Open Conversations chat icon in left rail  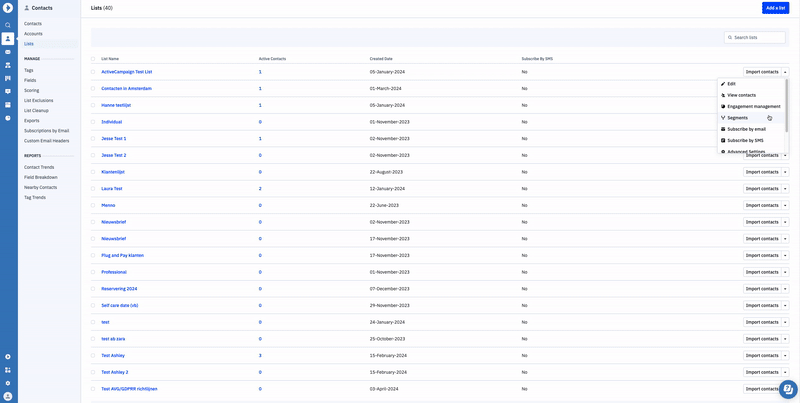coord(8,91)
